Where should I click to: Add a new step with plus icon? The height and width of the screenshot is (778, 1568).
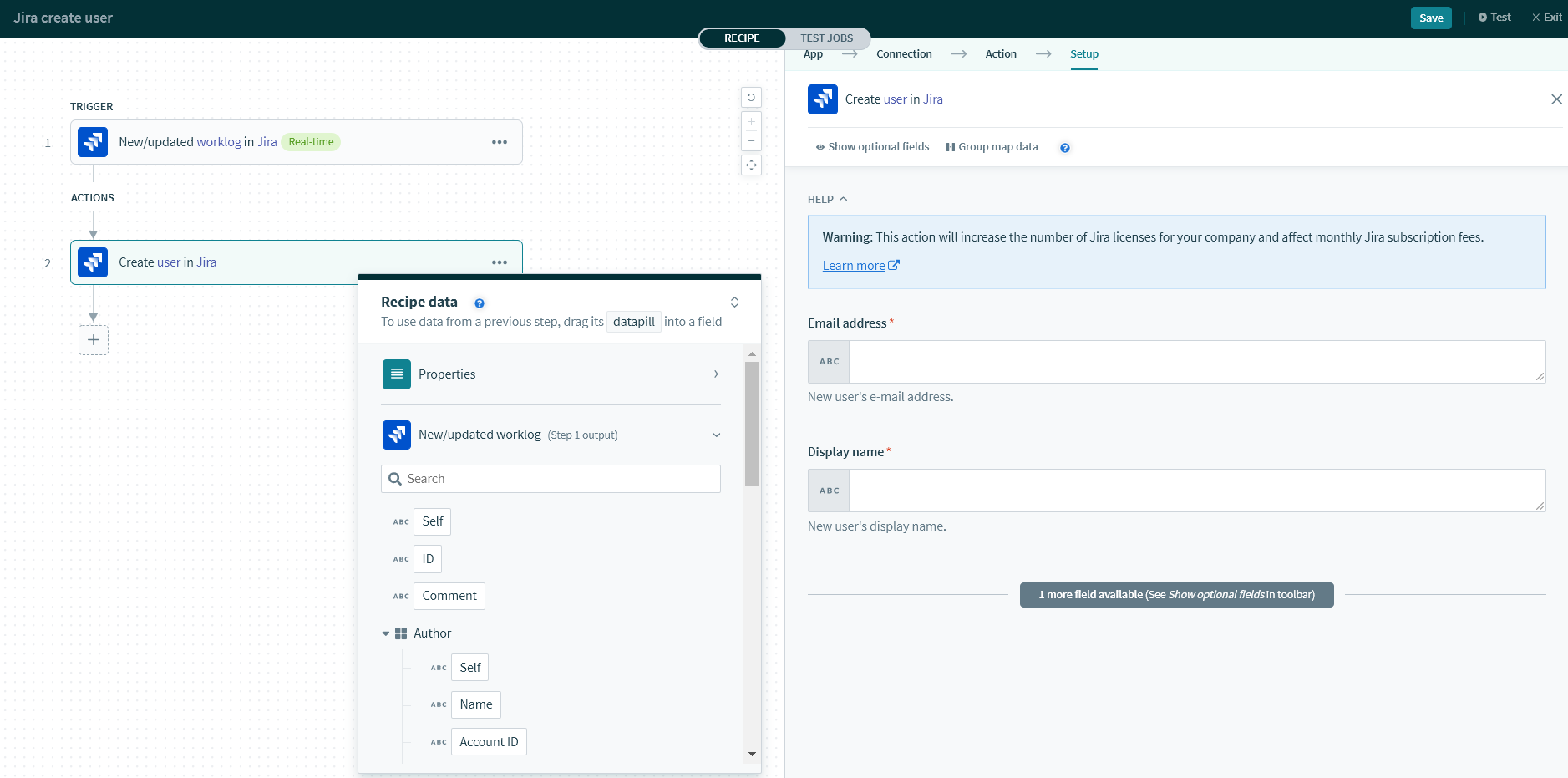coord(94,340)
